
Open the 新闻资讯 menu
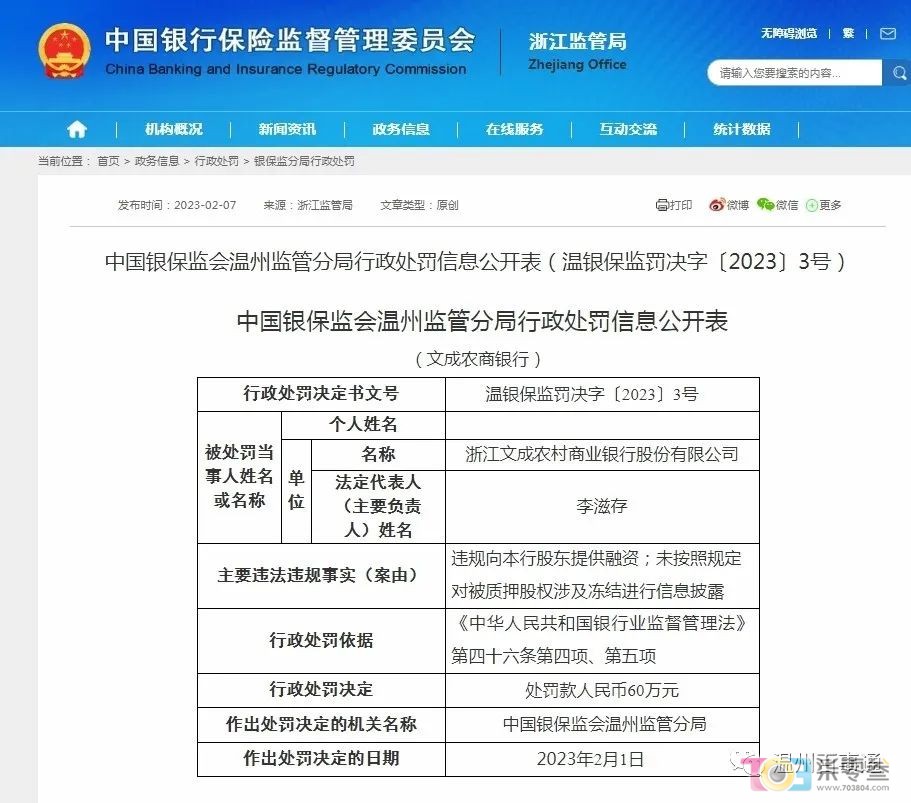point(287,129)
